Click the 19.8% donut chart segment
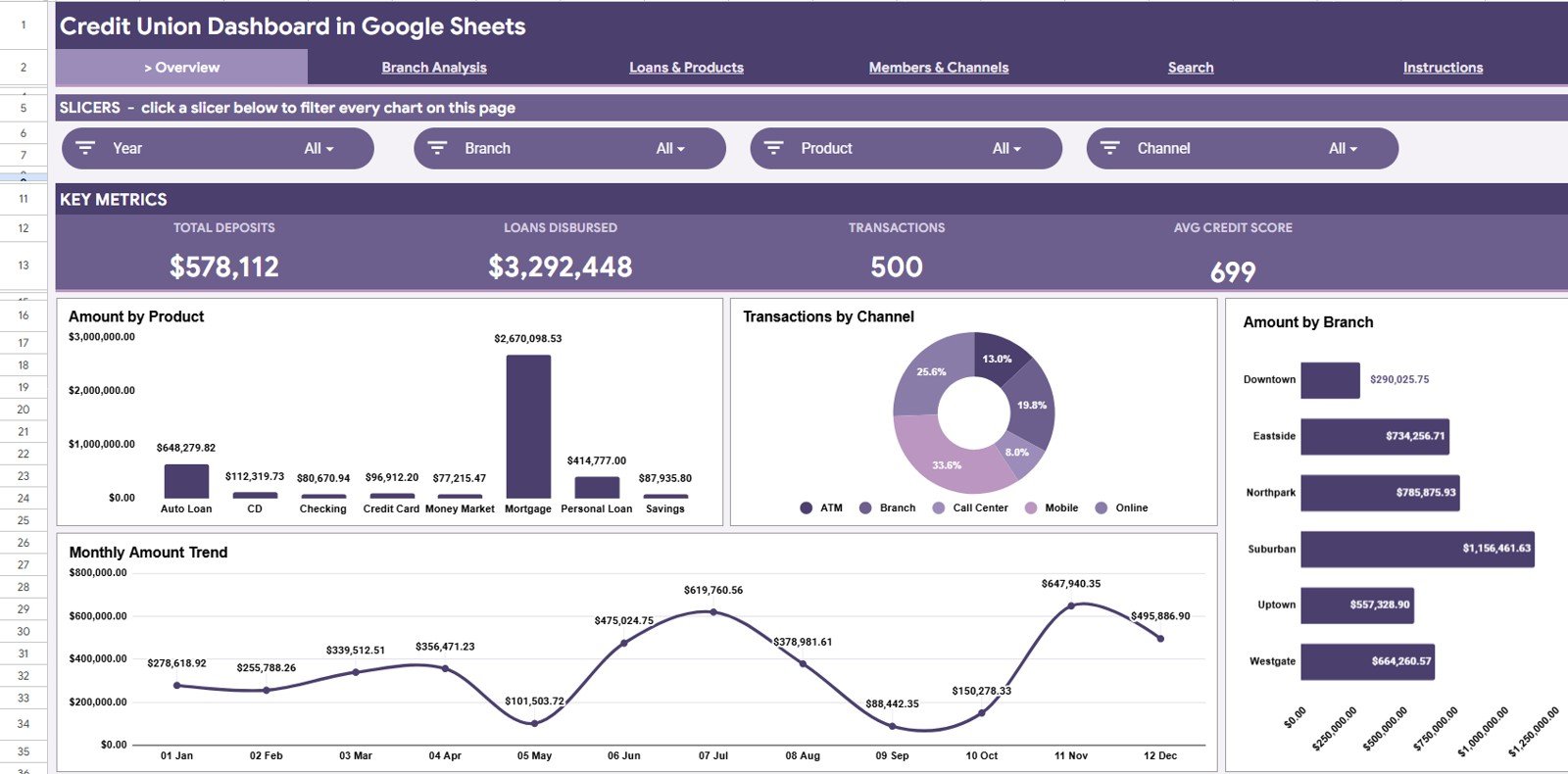 coord(1032,405)
